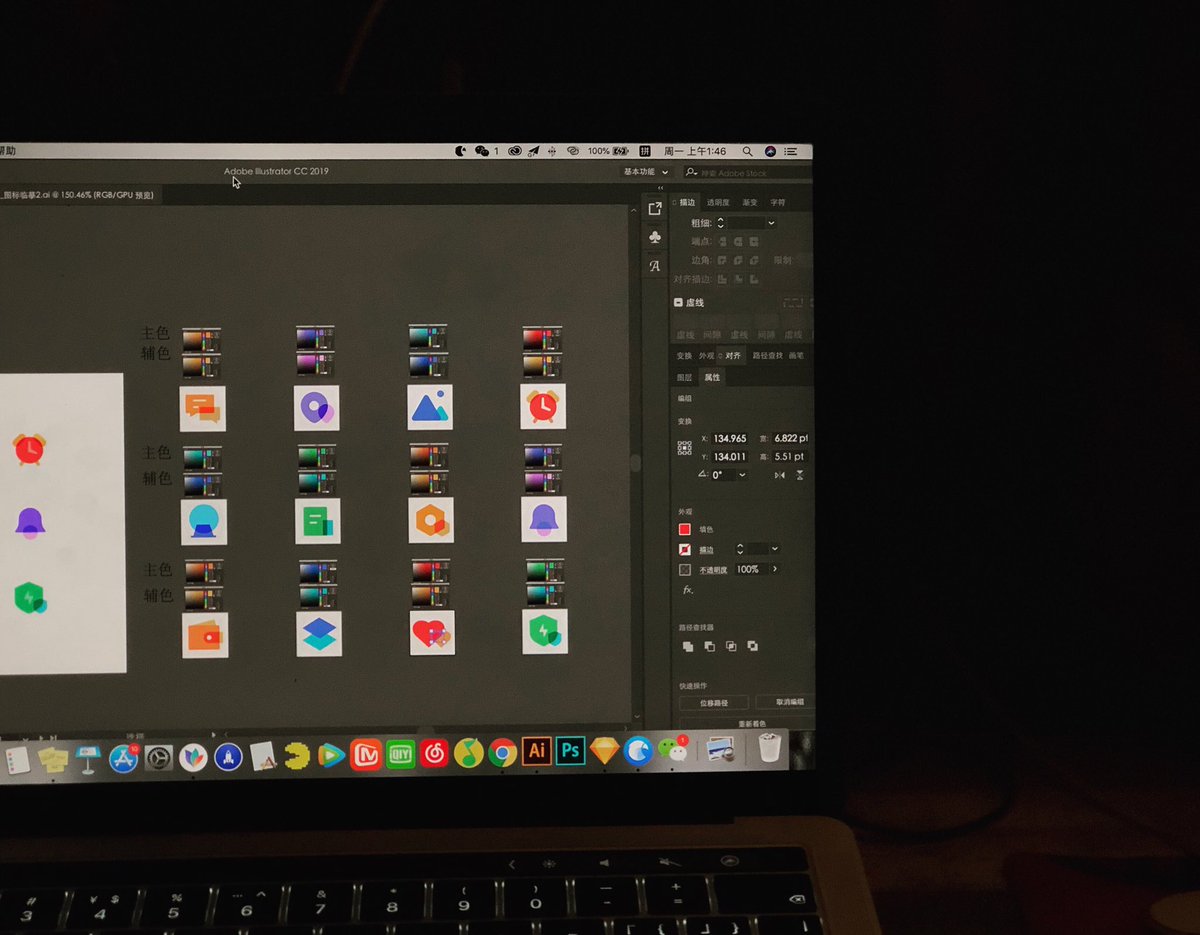Select the orange chat bubble icon artwork
This screenshot has height=935, width=1200.
click(x=203, y=409)
